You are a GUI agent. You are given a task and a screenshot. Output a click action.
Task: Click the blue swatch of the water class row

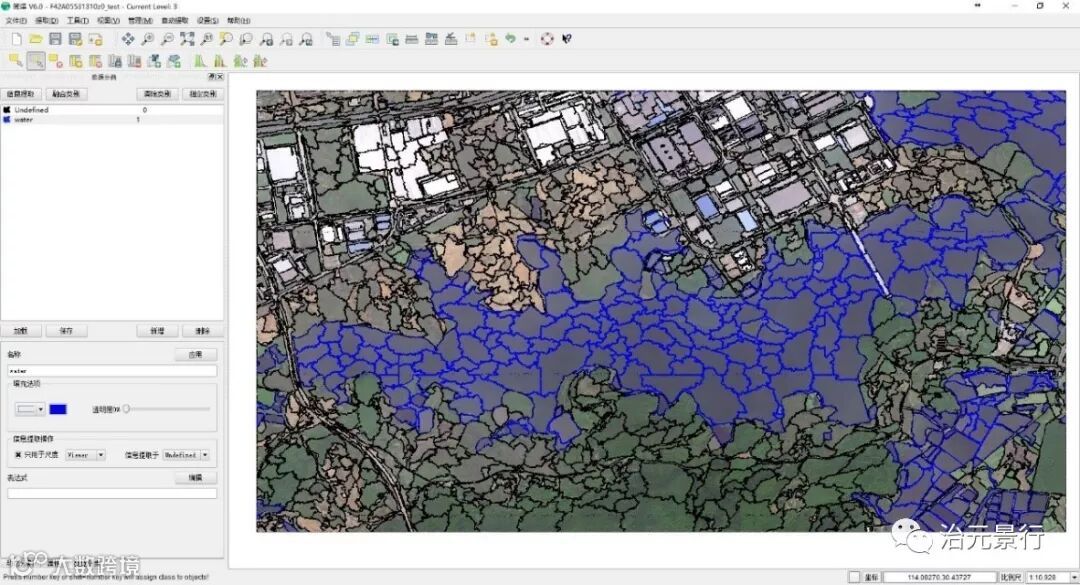coord(7,119)
